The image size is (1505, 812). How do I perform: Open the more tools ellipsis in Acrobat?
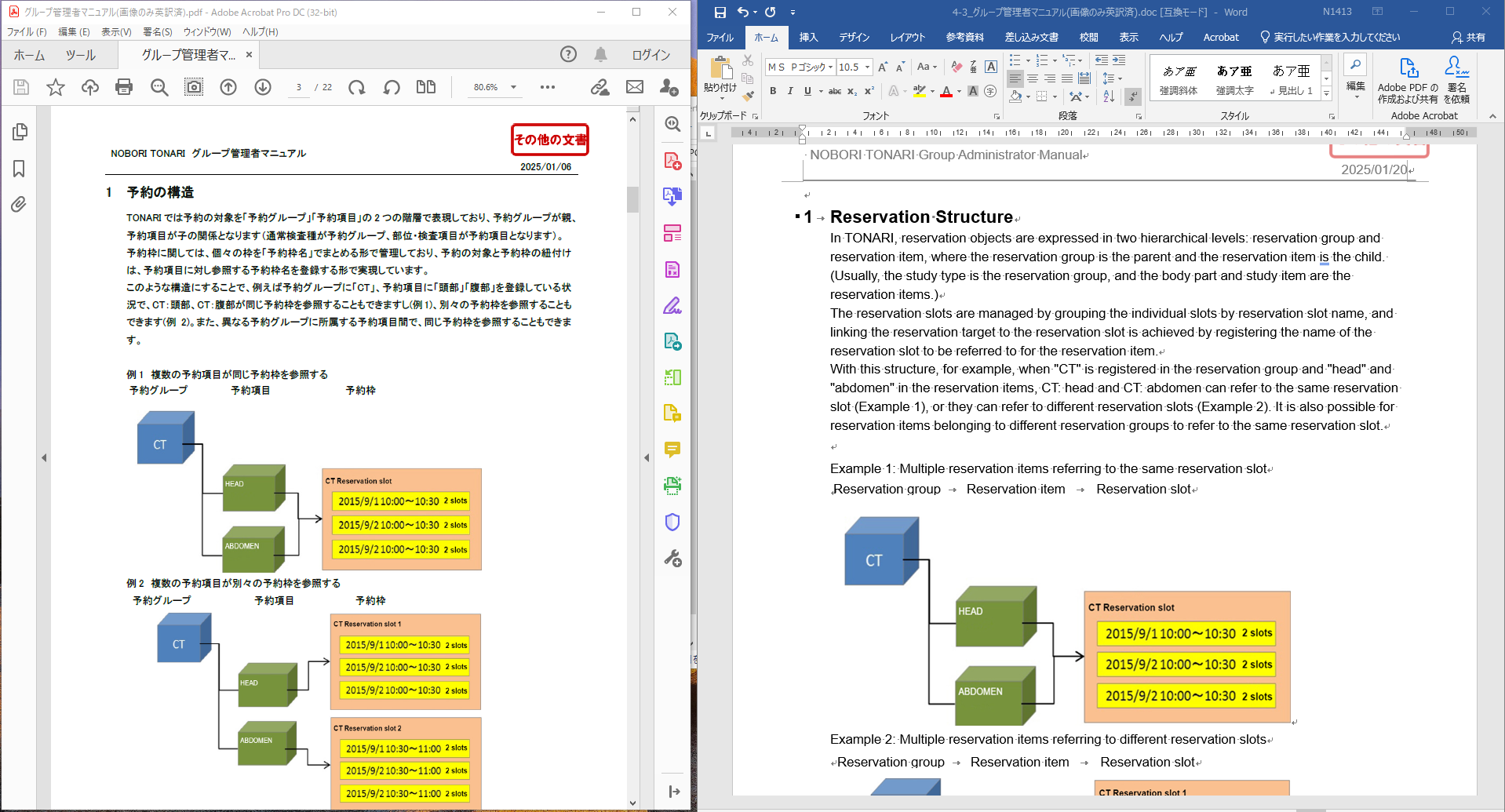point(548,87)
